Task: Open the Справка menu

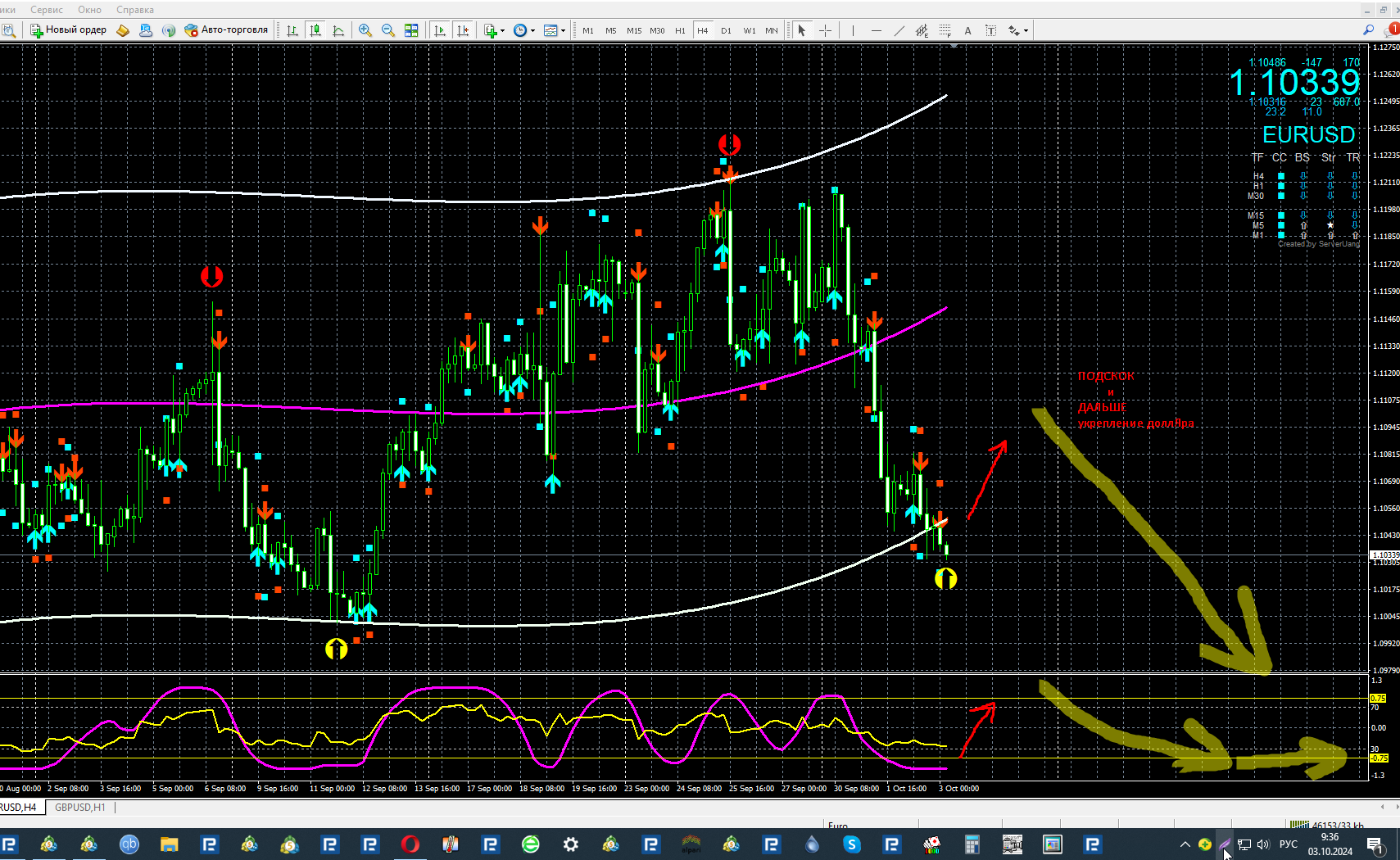Action: pos(134,10)
